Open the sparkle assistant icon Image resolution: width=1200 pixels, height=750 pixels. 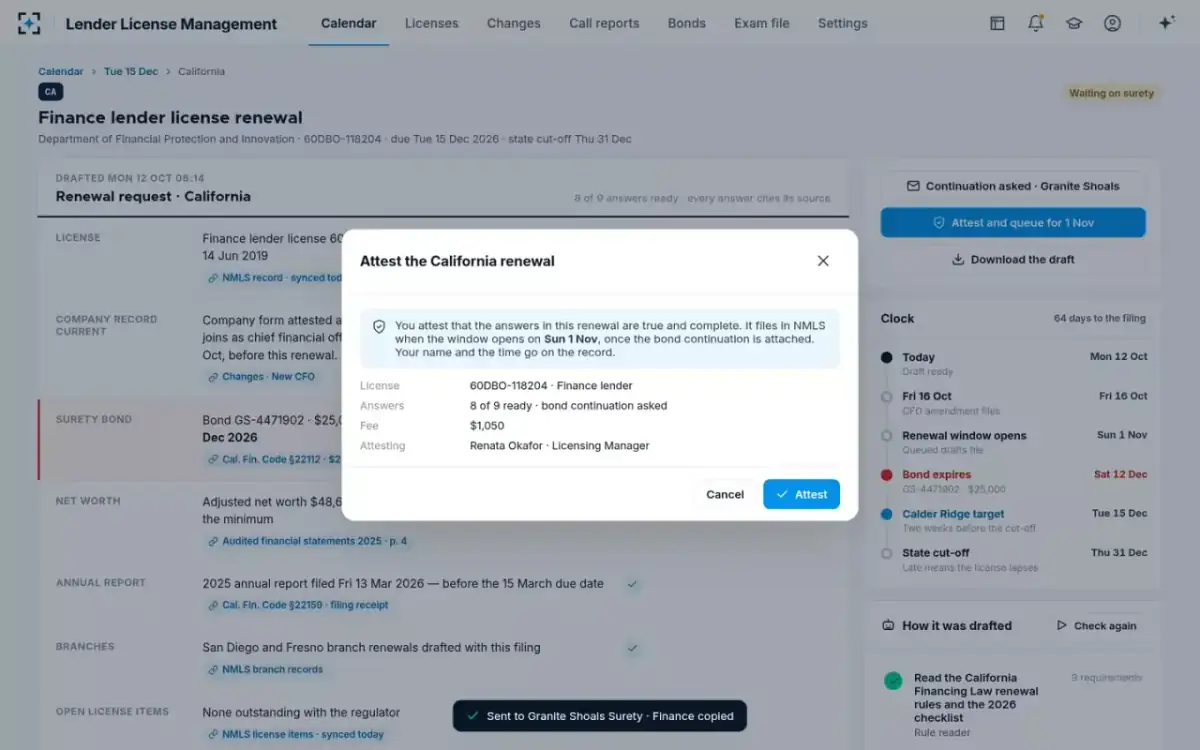click(x=1166, y=23)
